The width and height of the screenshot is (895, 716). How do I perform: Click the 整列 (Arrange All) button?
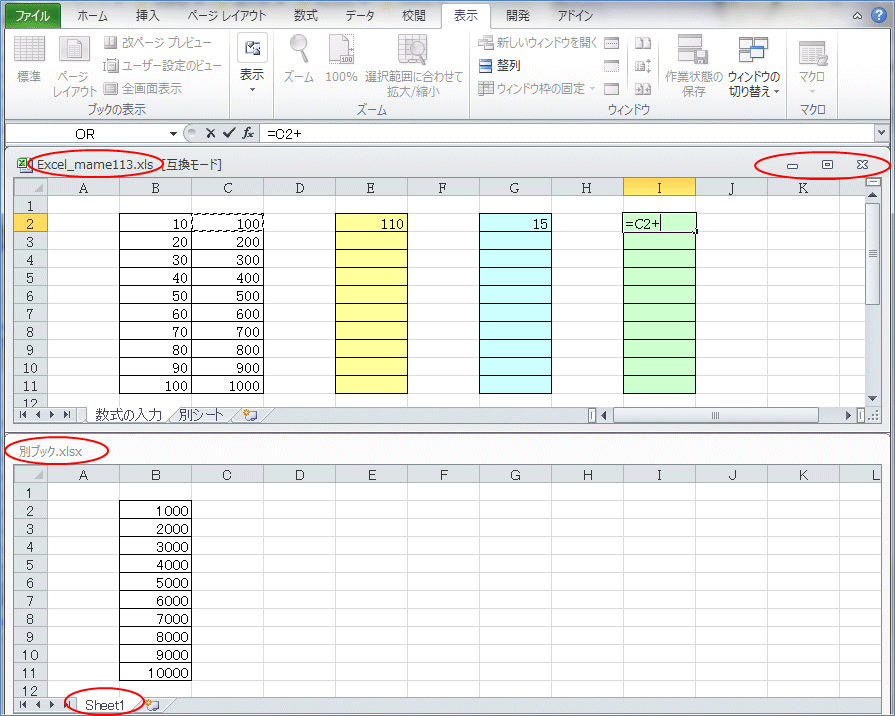click(500, 66)
